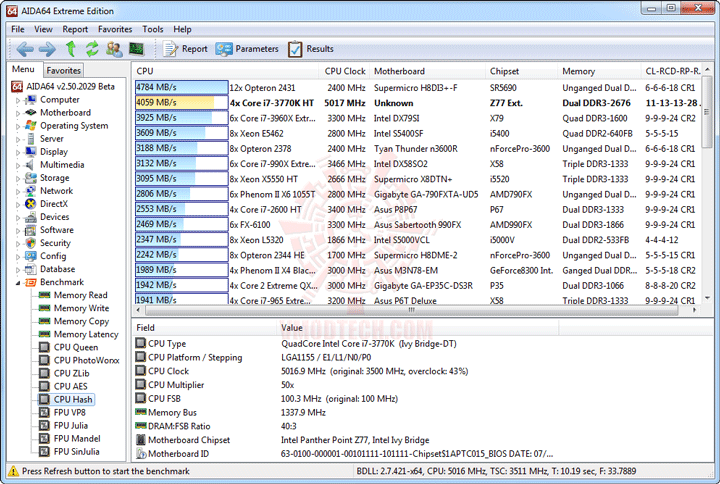Click the results vertical scrollbar down arrow

(x=707, y=298)
